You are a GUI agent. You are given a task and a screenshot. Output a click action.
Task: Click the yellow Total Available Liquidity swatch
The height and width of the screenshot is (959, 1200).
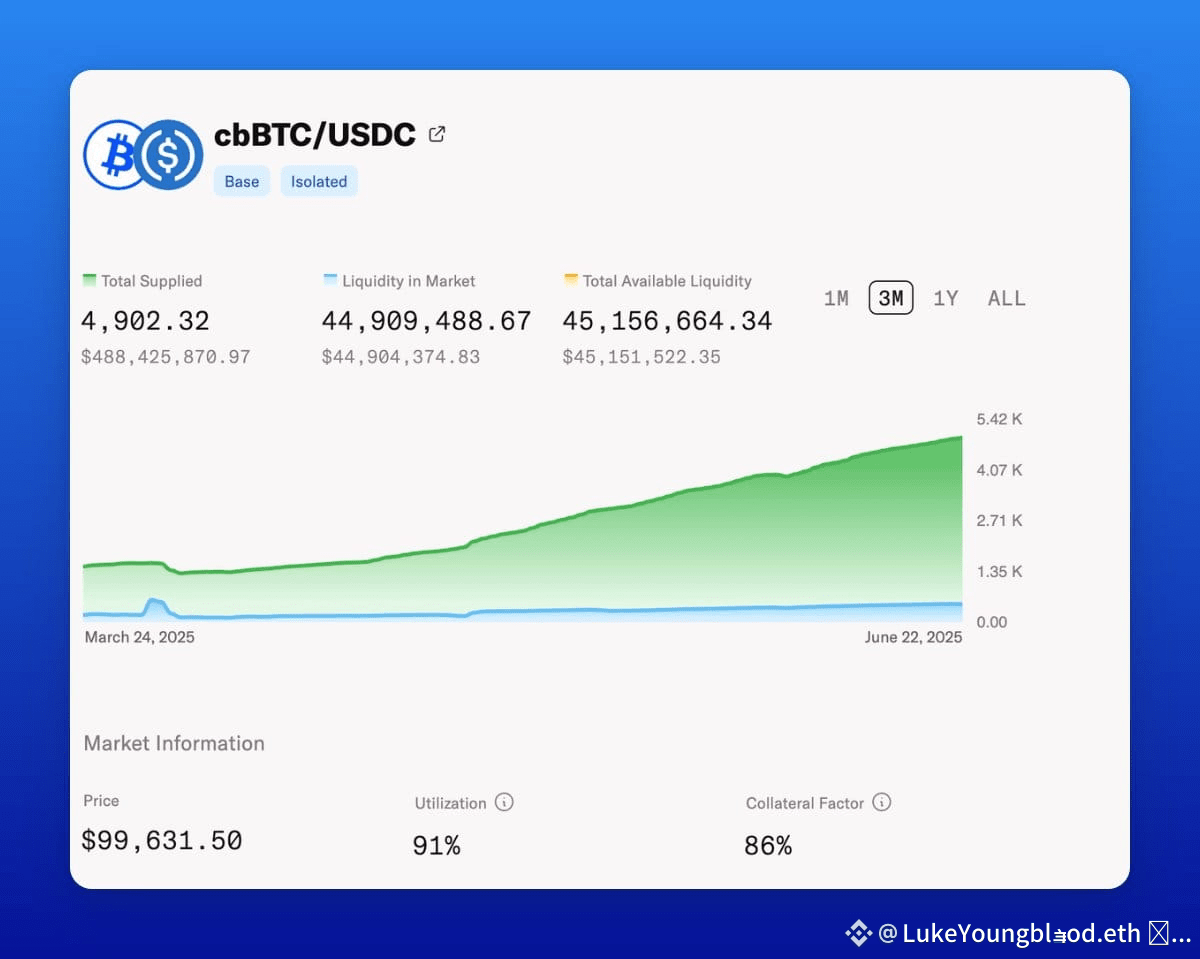pyautogui.click(x=571, y=280)
